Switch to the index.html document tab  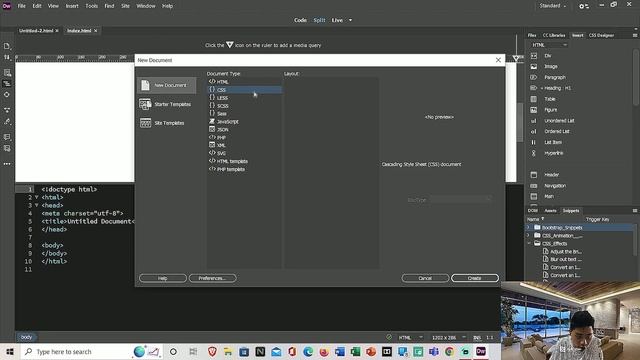pyautogui.click(x=79, y=31)
